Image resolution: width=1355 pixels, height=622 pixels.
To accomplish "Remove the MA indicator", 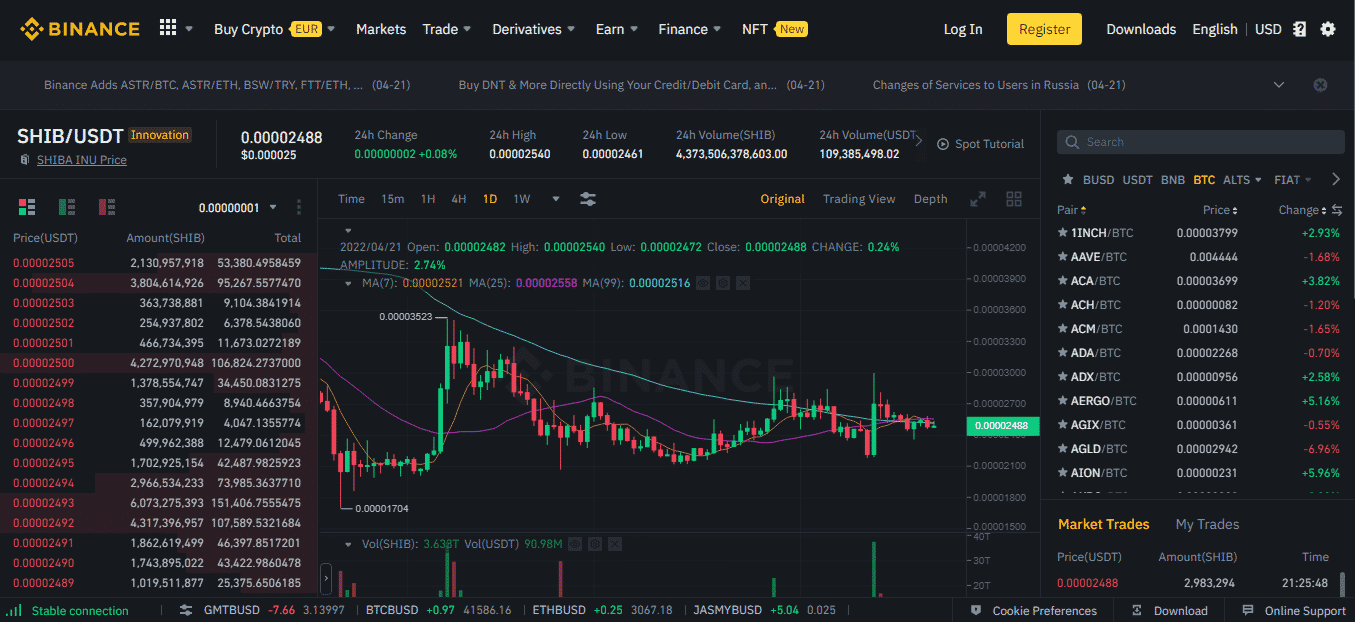I will (x=743, y=283).
